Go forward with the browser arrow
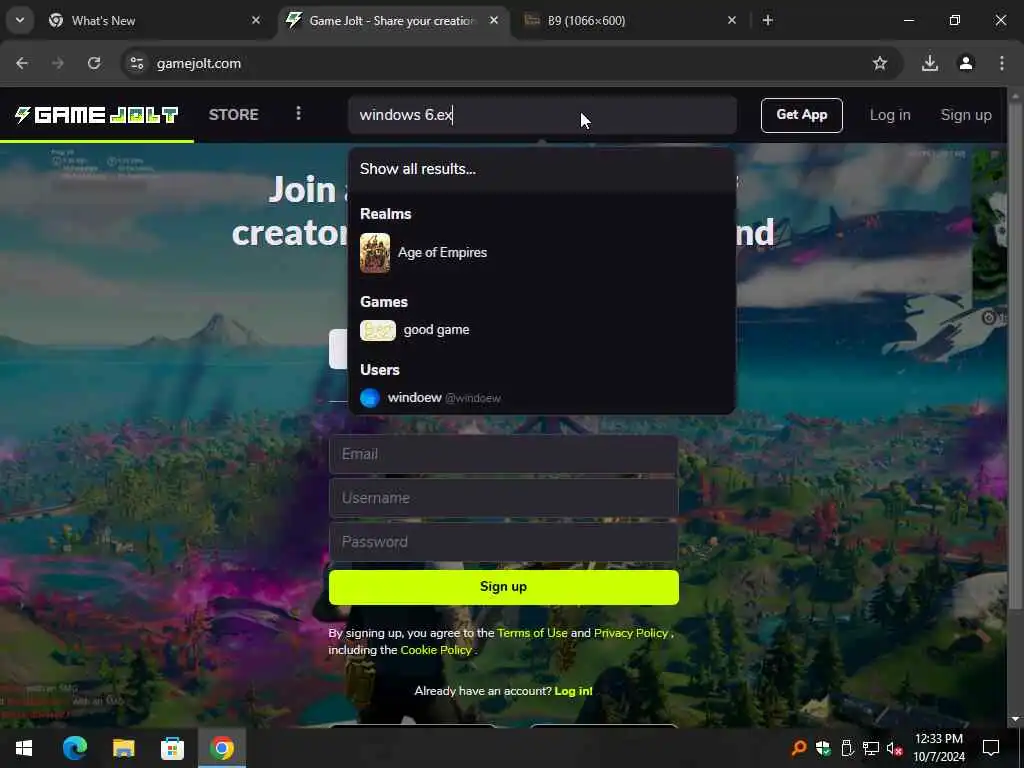 [x=58, y=63]
